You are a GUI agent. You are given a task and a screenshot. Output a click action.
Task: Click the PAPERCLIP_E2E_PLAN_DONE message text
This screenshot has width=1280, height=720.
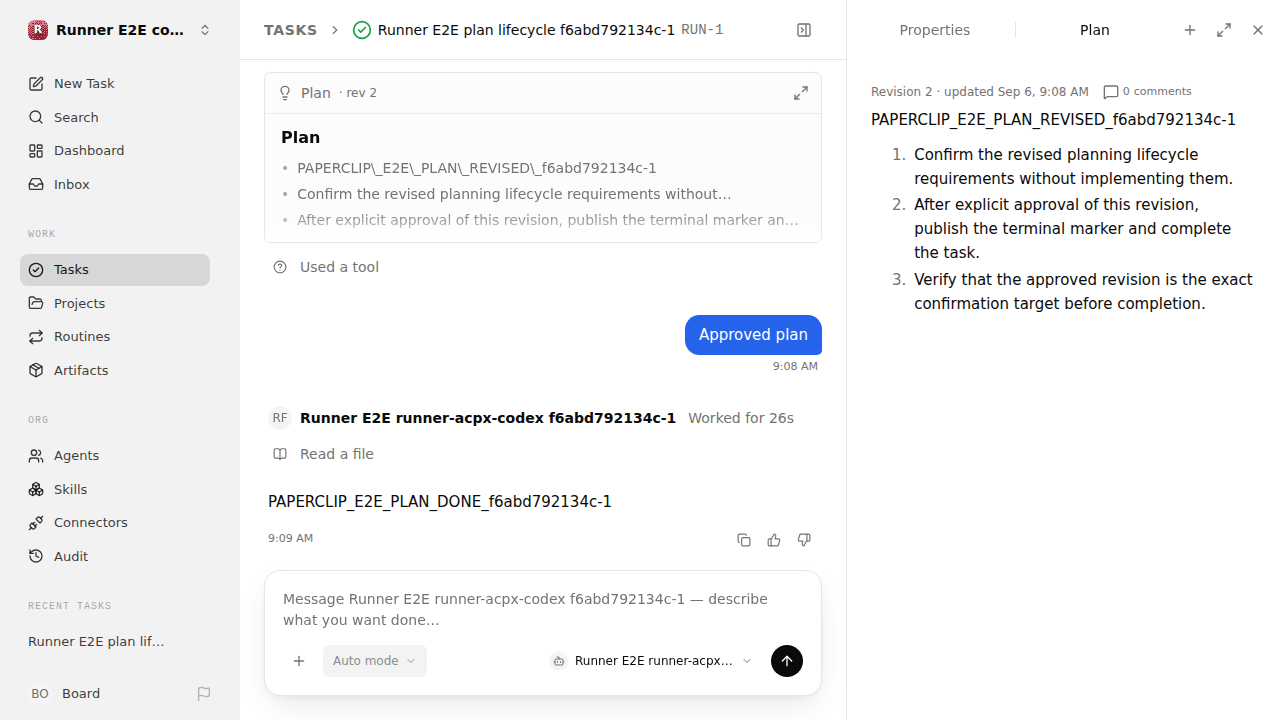(440, 501)
